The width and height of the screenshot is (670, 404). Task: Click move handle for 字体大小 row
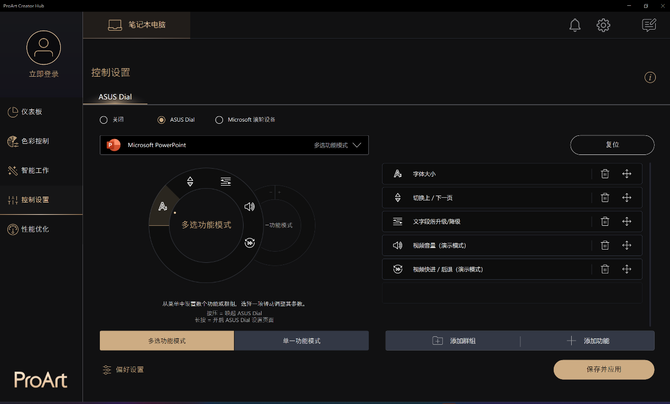point(626,174)
